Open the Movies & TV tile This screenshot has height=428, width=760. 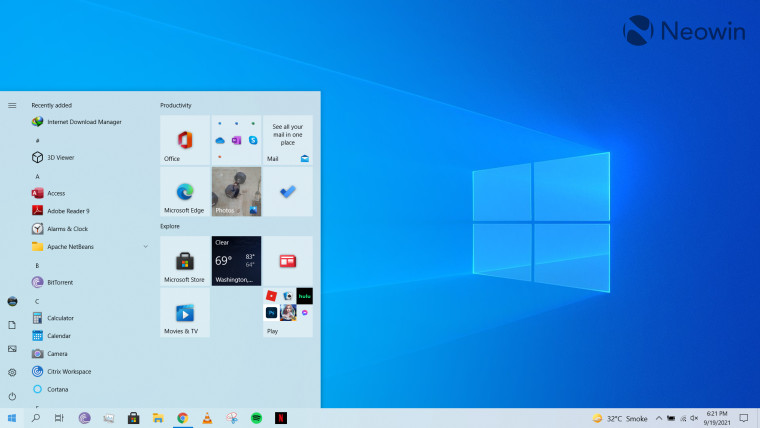(x=185, y=312)
